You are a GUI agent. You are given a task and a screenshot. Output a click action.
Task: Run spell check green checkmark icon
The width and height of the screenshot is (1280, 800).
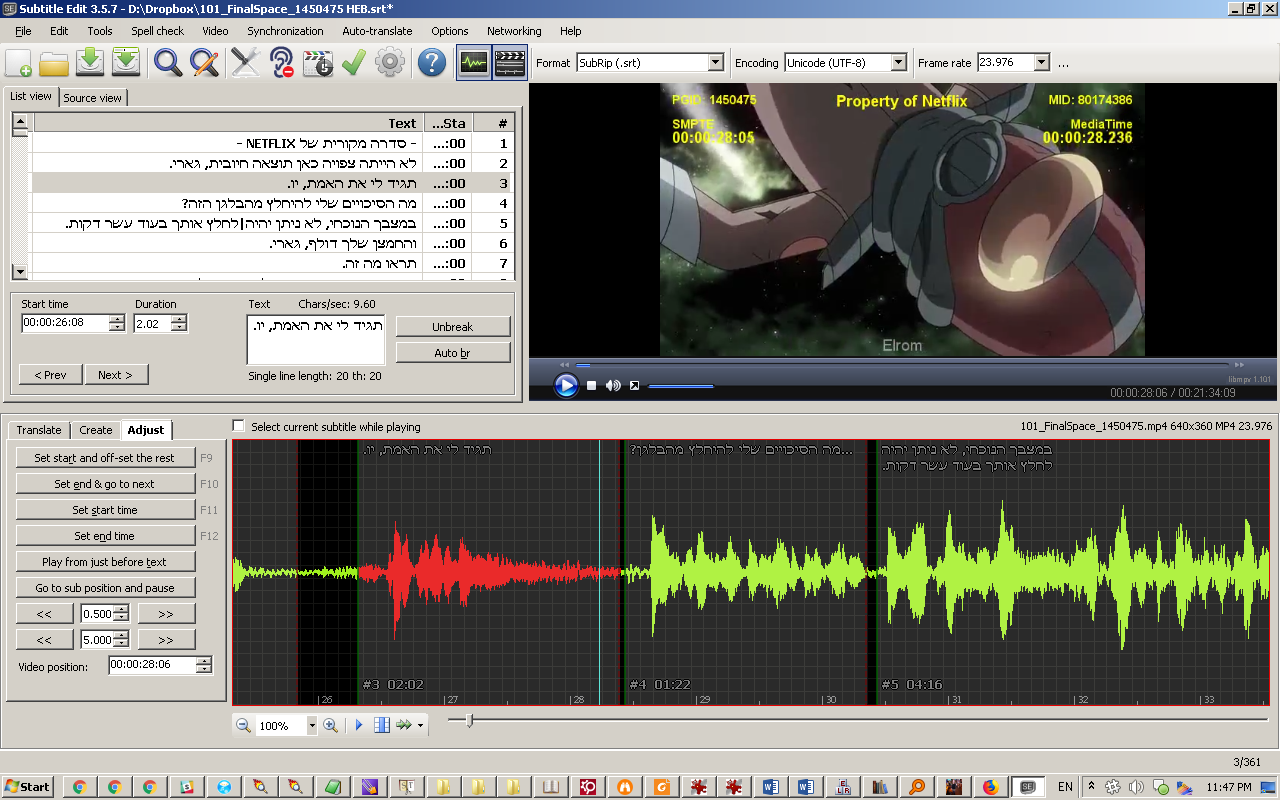(x=353, y=62)
